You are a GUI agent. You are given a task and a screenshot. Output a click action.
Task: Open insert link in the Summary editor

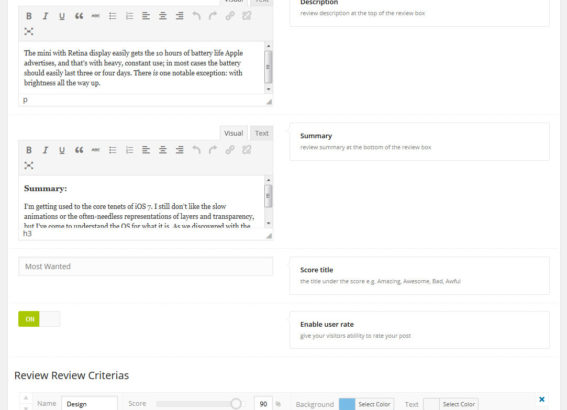point(230,150)
